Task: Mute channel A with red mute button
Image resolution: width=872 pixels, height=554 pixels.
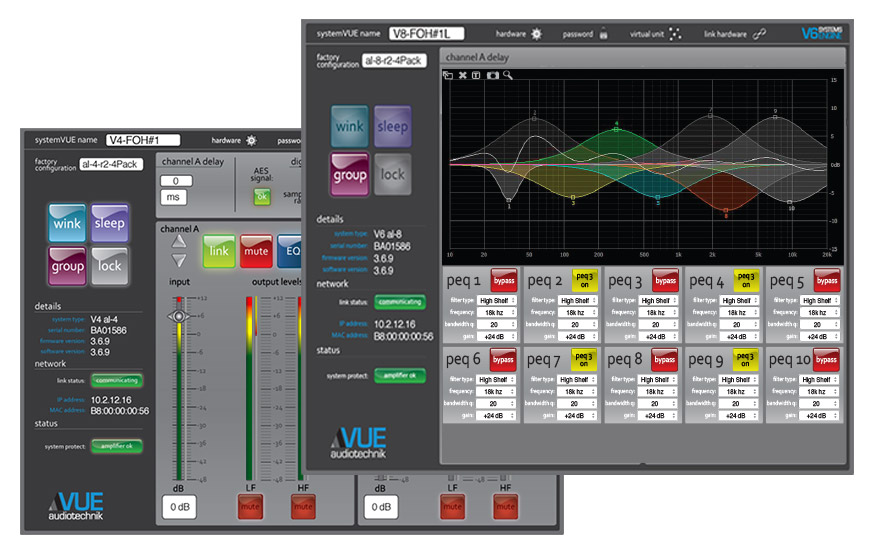Action: [x=256, y=251]
